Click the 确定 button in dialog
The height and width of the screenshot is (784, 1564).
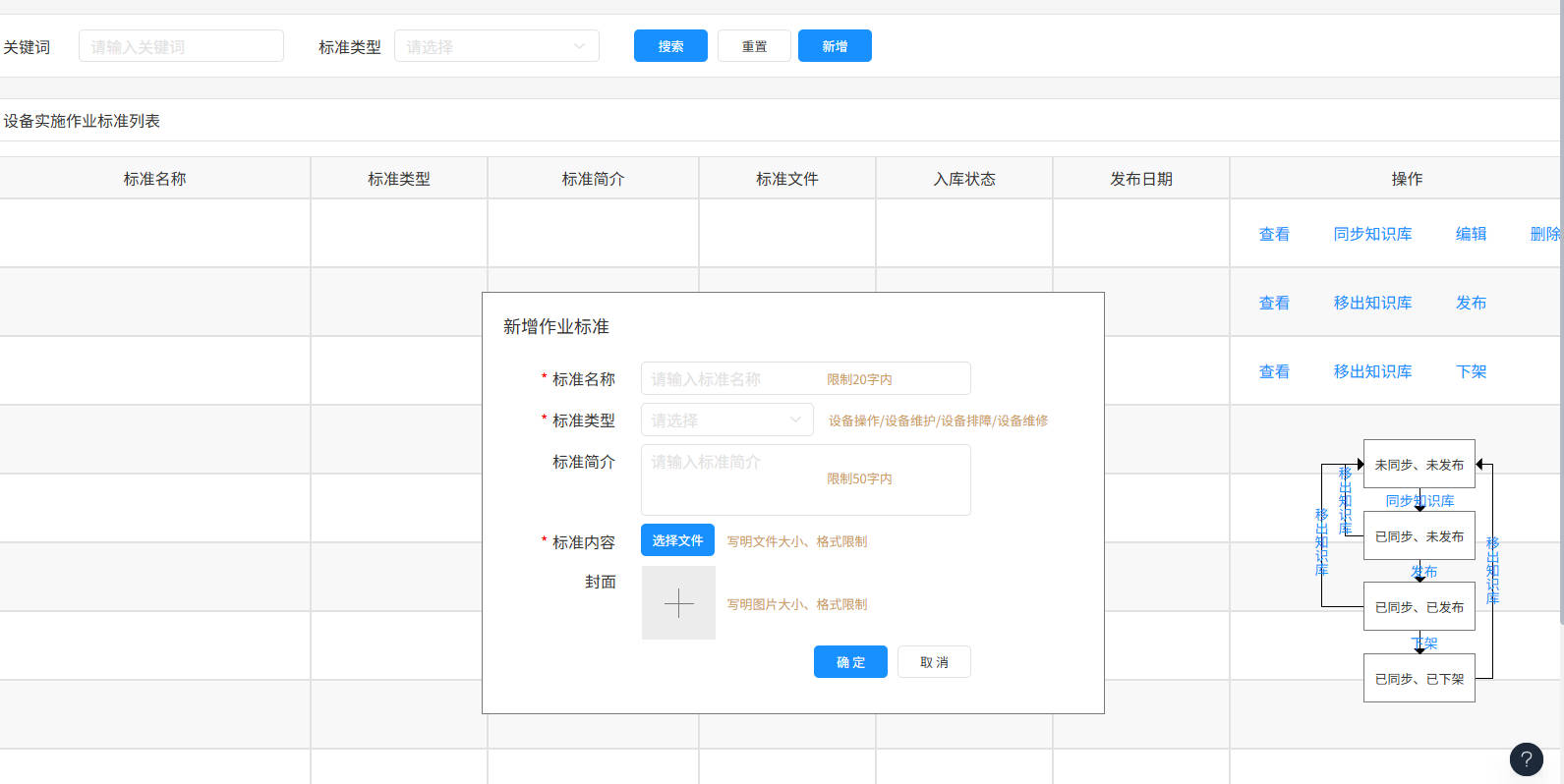pyautogui.click(x=850, y=662)
